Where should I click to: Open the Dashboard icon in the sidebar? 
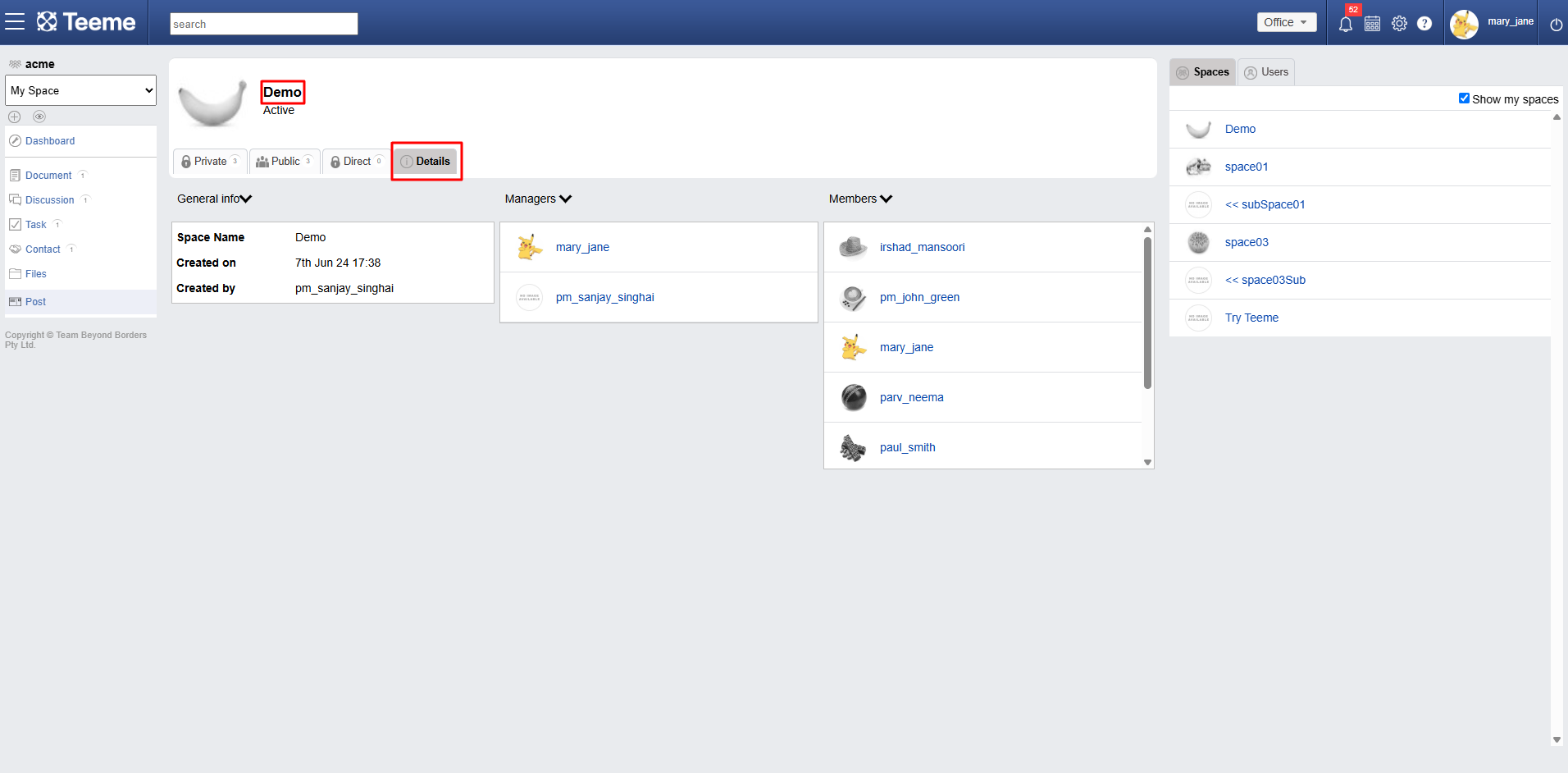coord(15,141)
